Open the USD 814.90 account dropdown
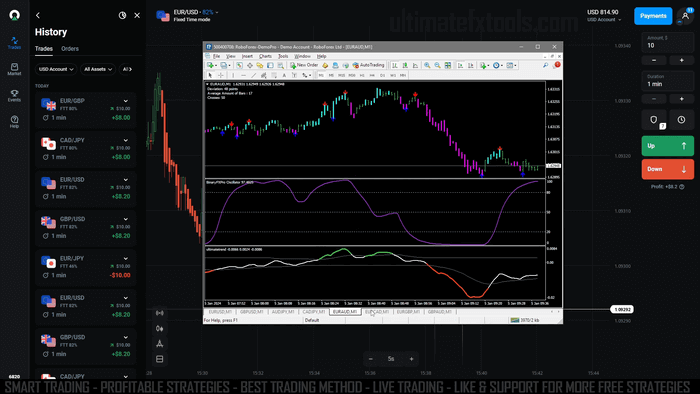Screen dimensions: 700x394 point(604,15)
